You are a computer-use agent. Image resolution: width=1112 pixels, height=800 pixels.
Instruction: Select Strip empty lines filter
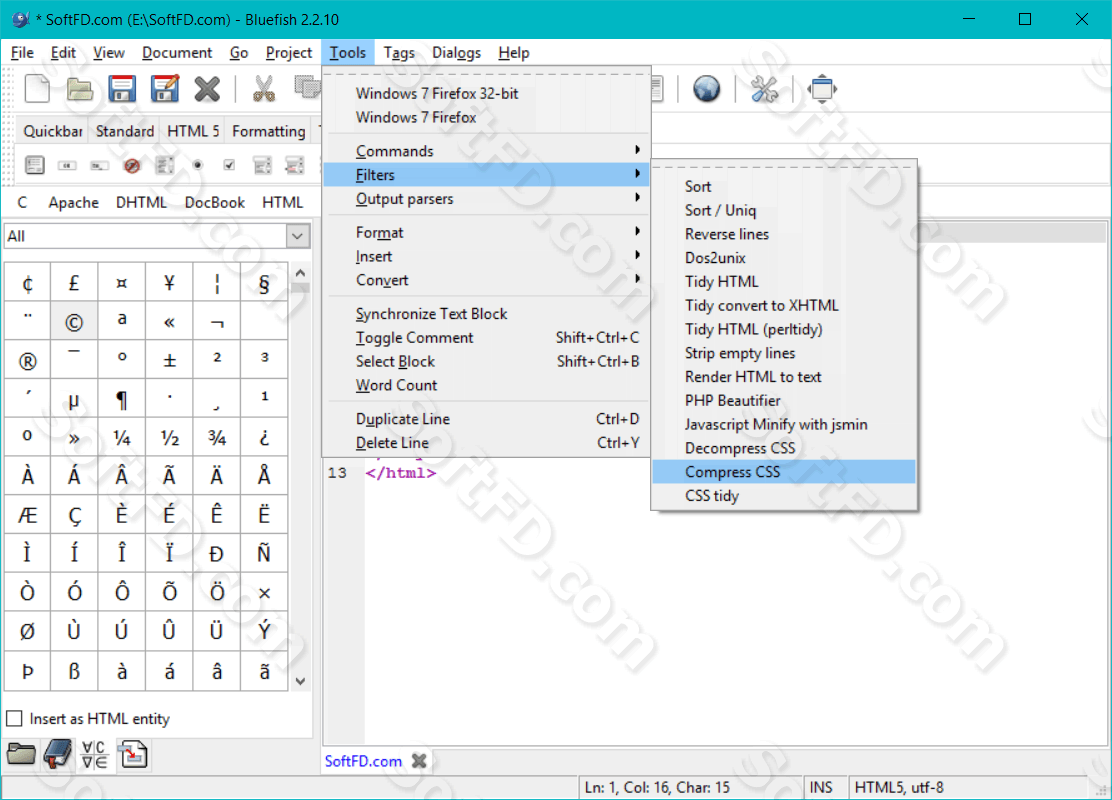(784, 353)
